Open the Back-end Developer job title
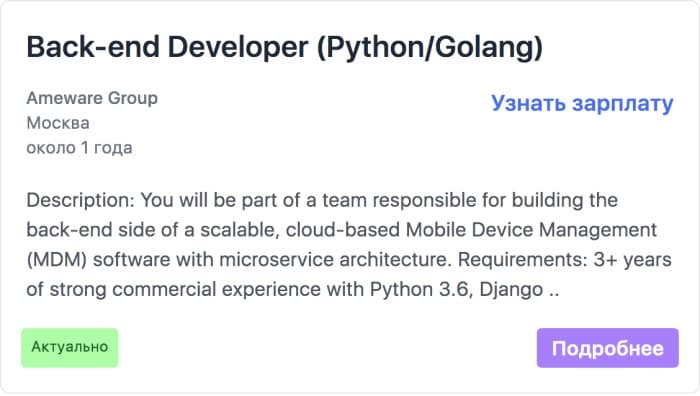The height and width of the screenshot is (396, 700). 167,47
